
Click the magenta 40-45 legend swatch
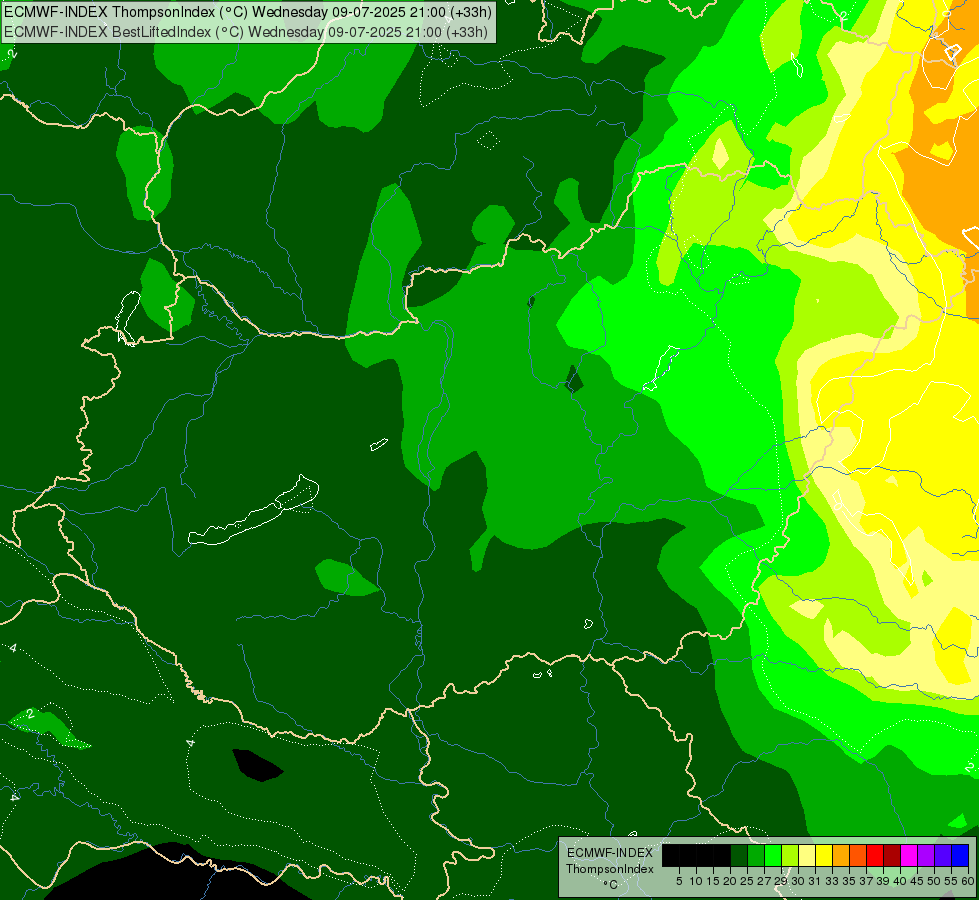coord(909,855)
